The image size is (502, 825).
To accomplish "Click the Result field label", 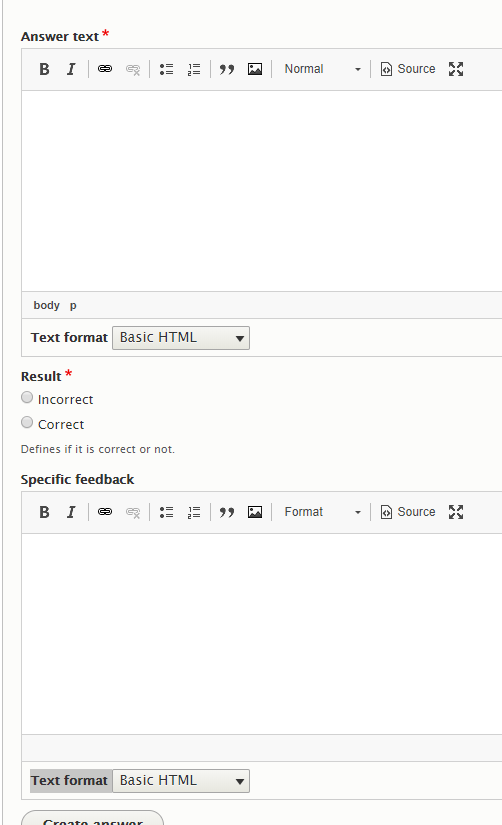I will tap(41, 376).
